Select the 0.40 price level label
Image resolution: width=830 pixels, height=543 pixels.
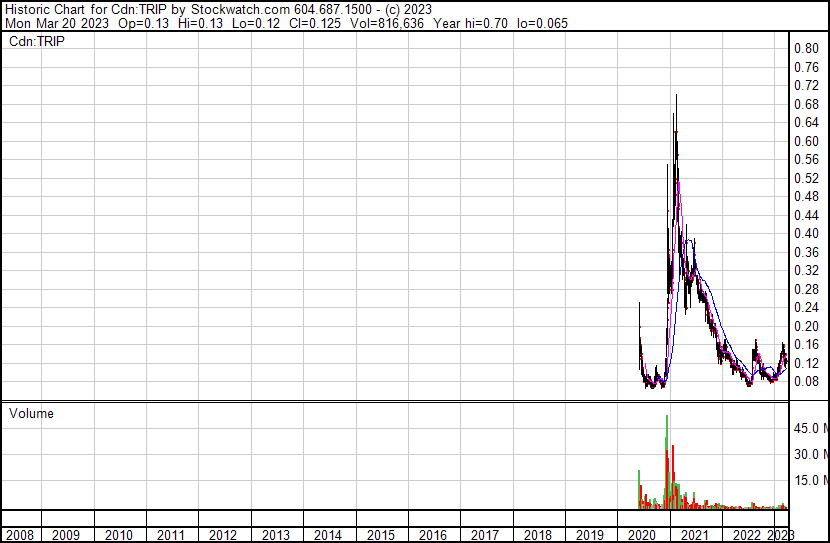click(806, 234)
